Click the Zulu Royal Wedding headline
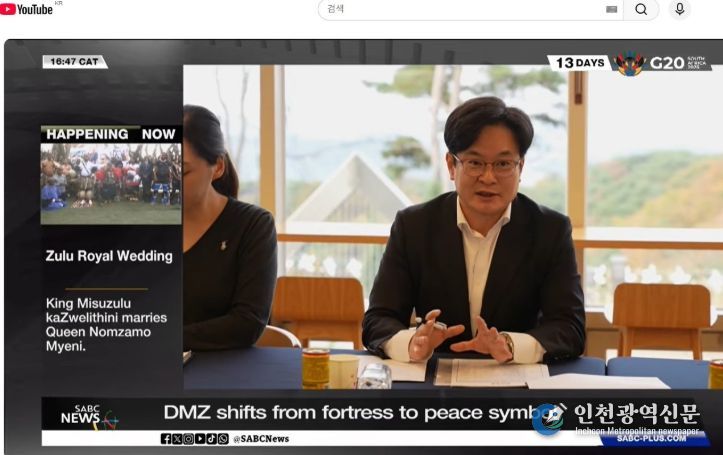 [x=109, y=256]
